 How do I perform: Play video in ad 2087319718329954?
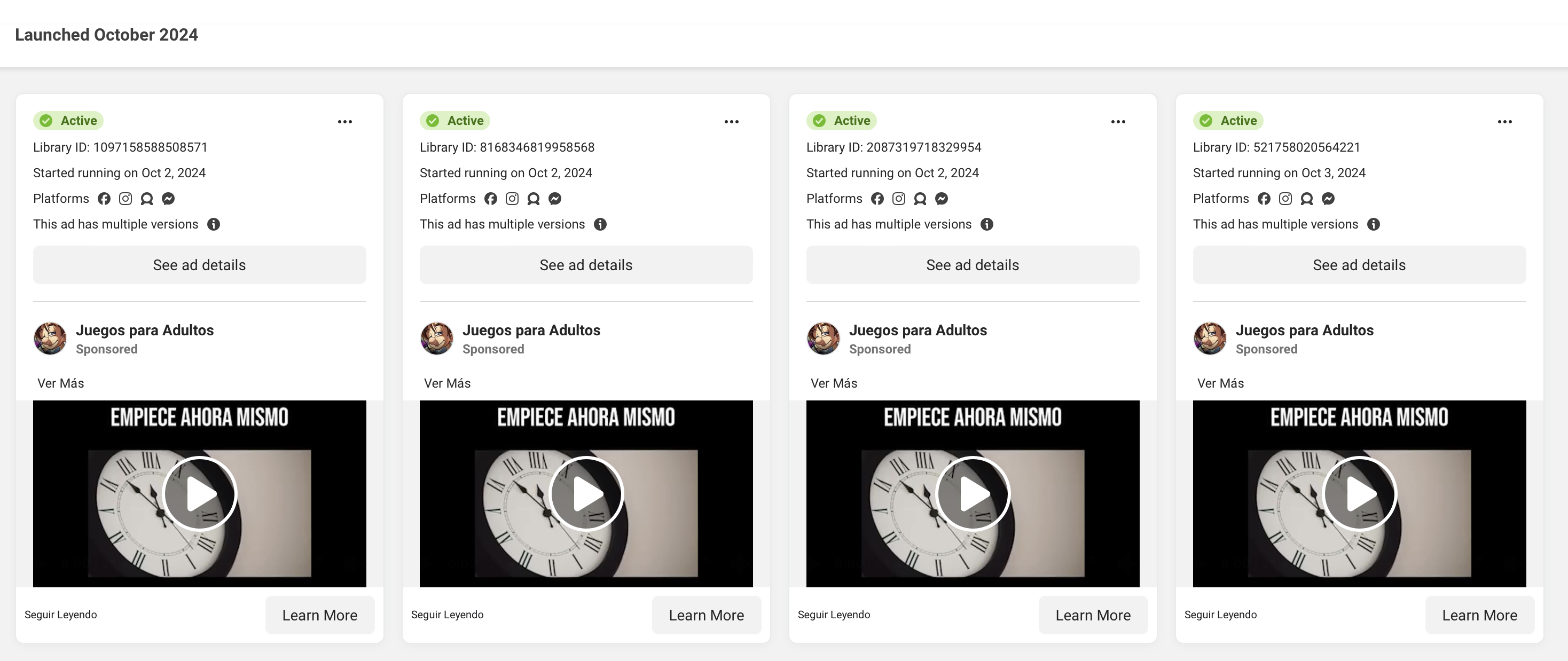[973, 493]
